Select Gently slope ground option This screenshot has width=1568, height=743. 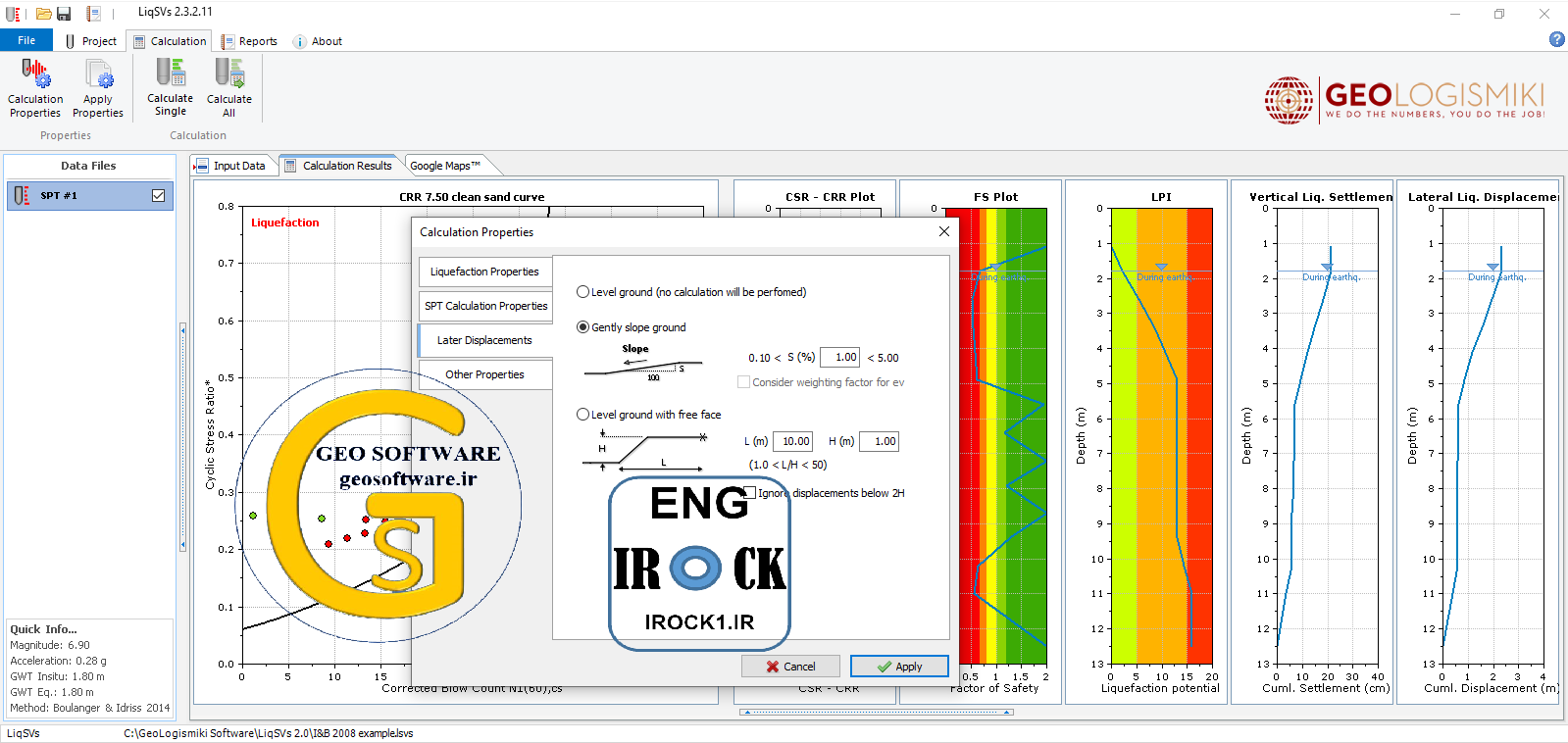(x=583, y=327)
